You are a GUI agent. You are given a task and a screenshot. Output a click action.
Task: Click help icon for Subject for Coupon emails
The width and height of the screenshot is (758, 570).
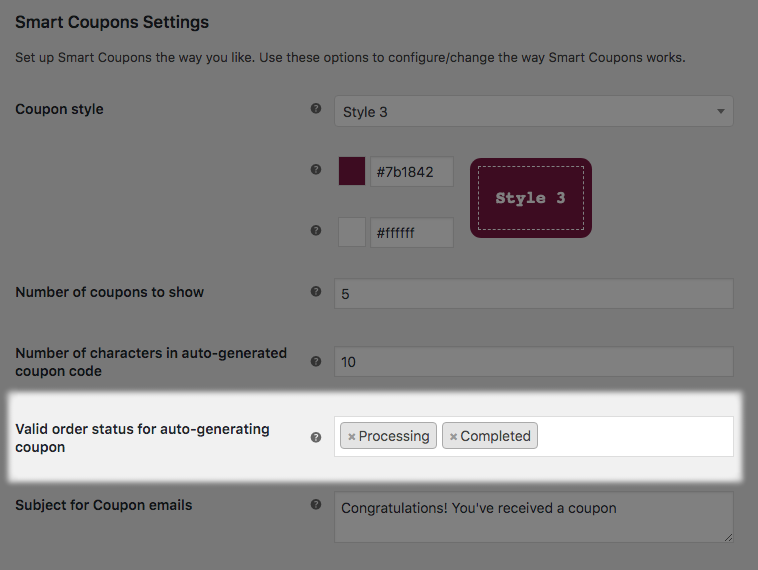point(316,505)
